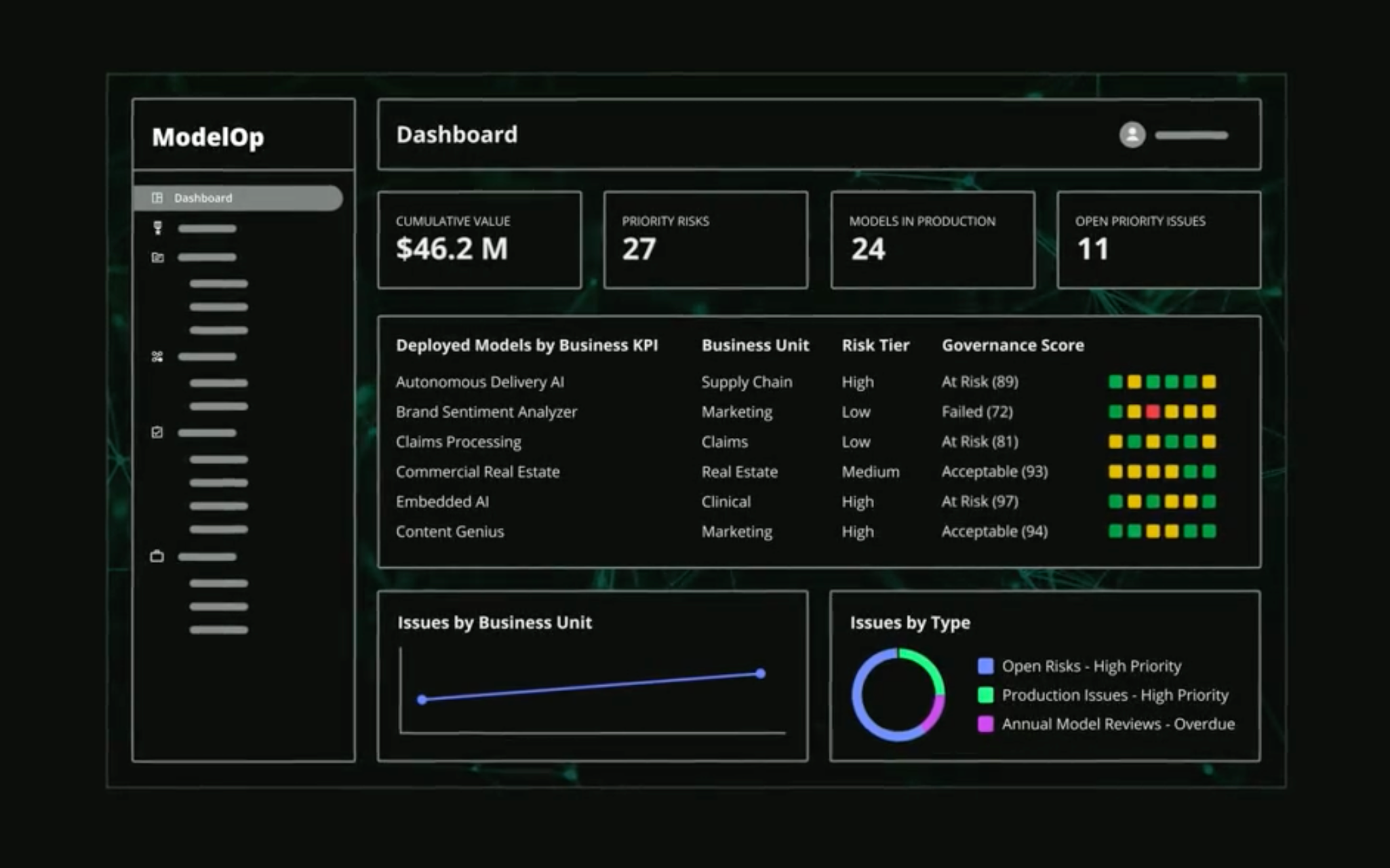Screen dimensions: 1390x868
Task: Open the Autonomous Delivery AI model
Action: (x=479, y=382)
